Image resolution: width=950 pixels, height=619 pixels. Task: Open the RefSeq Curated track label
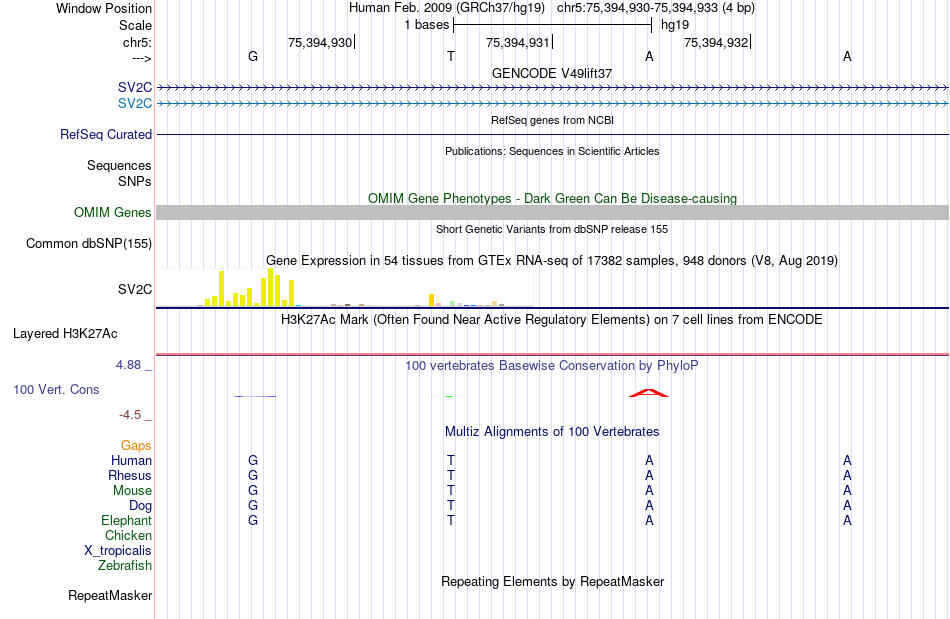(x=106, y=134)
